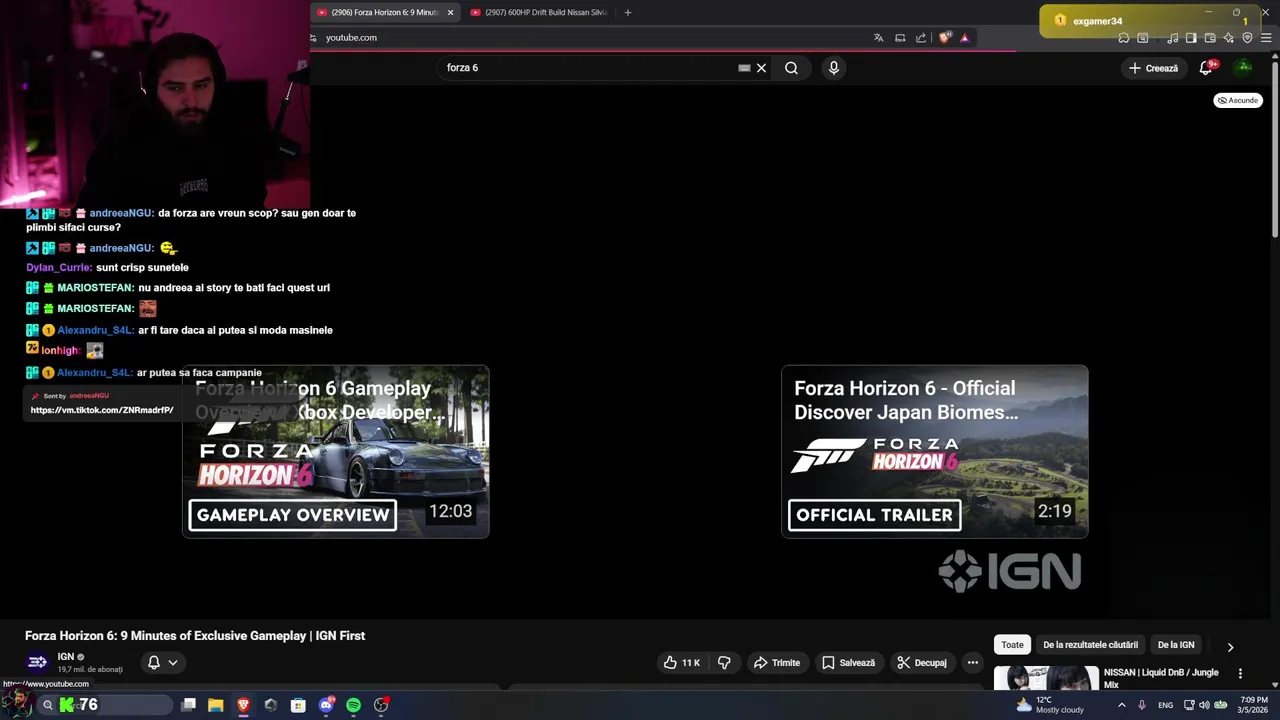Select the De la IGN filter chip

pyautogui.click(x=1176, y=645)
